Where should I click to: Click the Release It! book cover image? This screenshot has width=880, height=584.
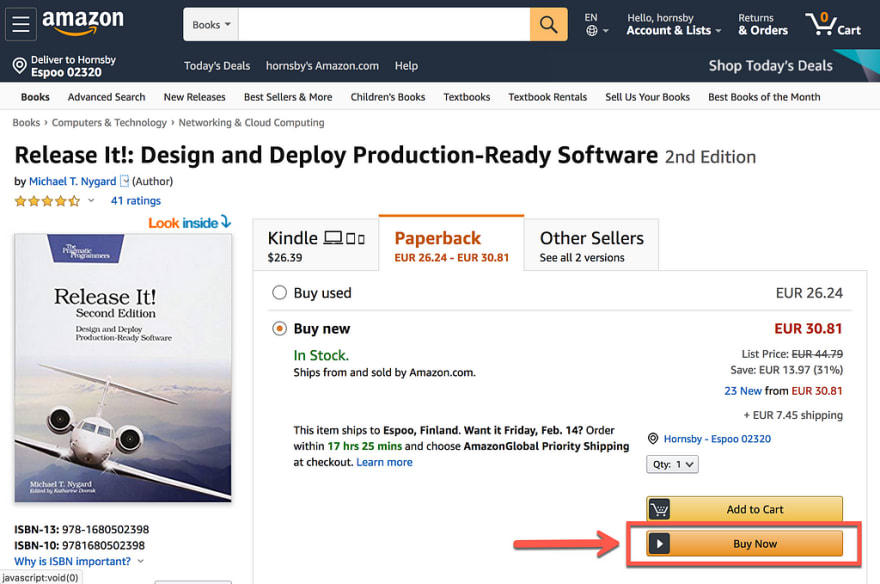pyautogui.click(x=123, y=367)
